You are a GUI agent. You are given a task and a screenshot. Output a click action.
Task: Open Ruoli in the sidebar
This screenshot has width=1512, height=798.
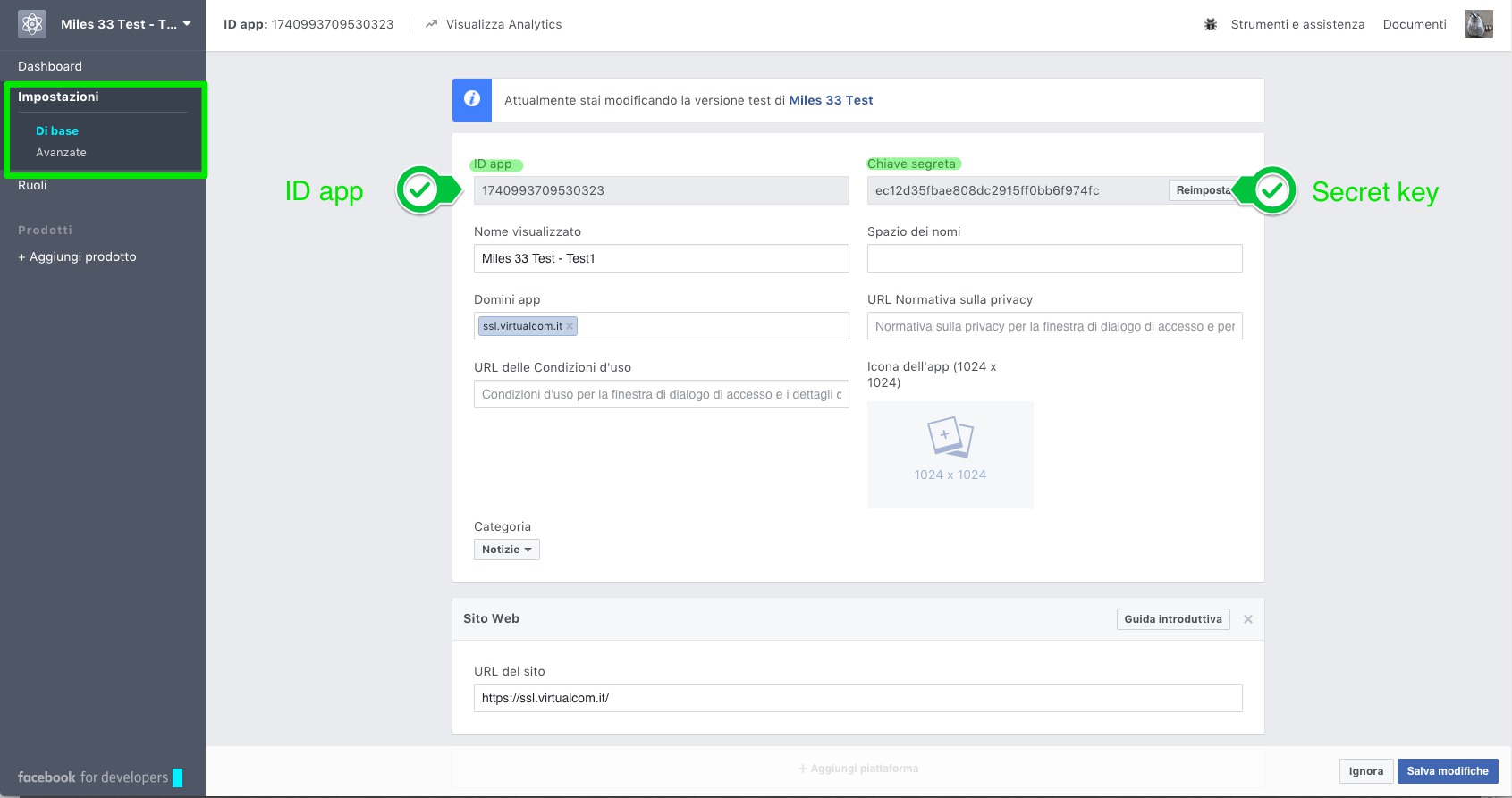[32, 185]
